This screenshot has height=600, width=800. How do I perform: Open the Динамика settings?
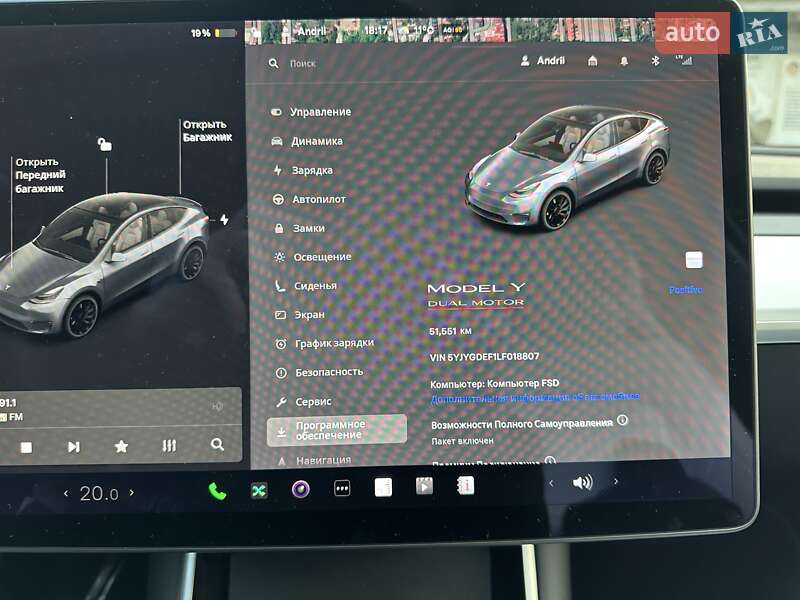pyautogui.click(x=307, y=141)
